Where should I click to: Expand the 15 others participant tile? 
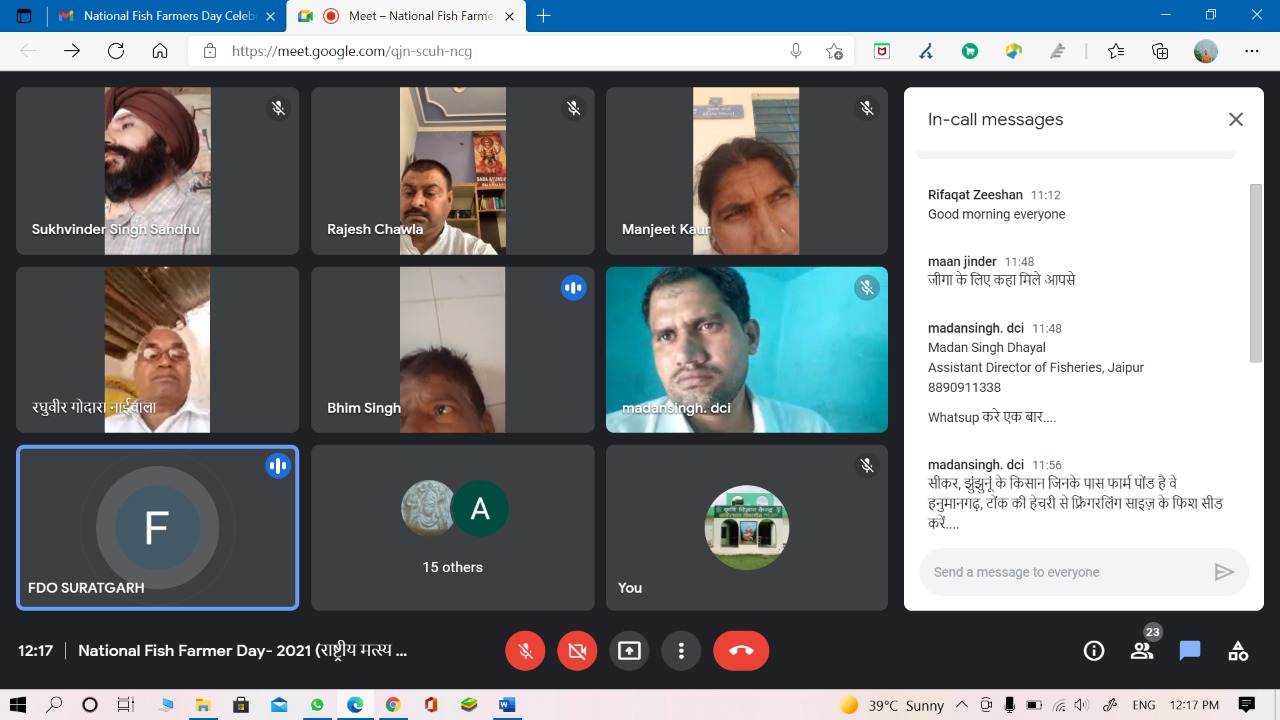click(x=452, y=527)
